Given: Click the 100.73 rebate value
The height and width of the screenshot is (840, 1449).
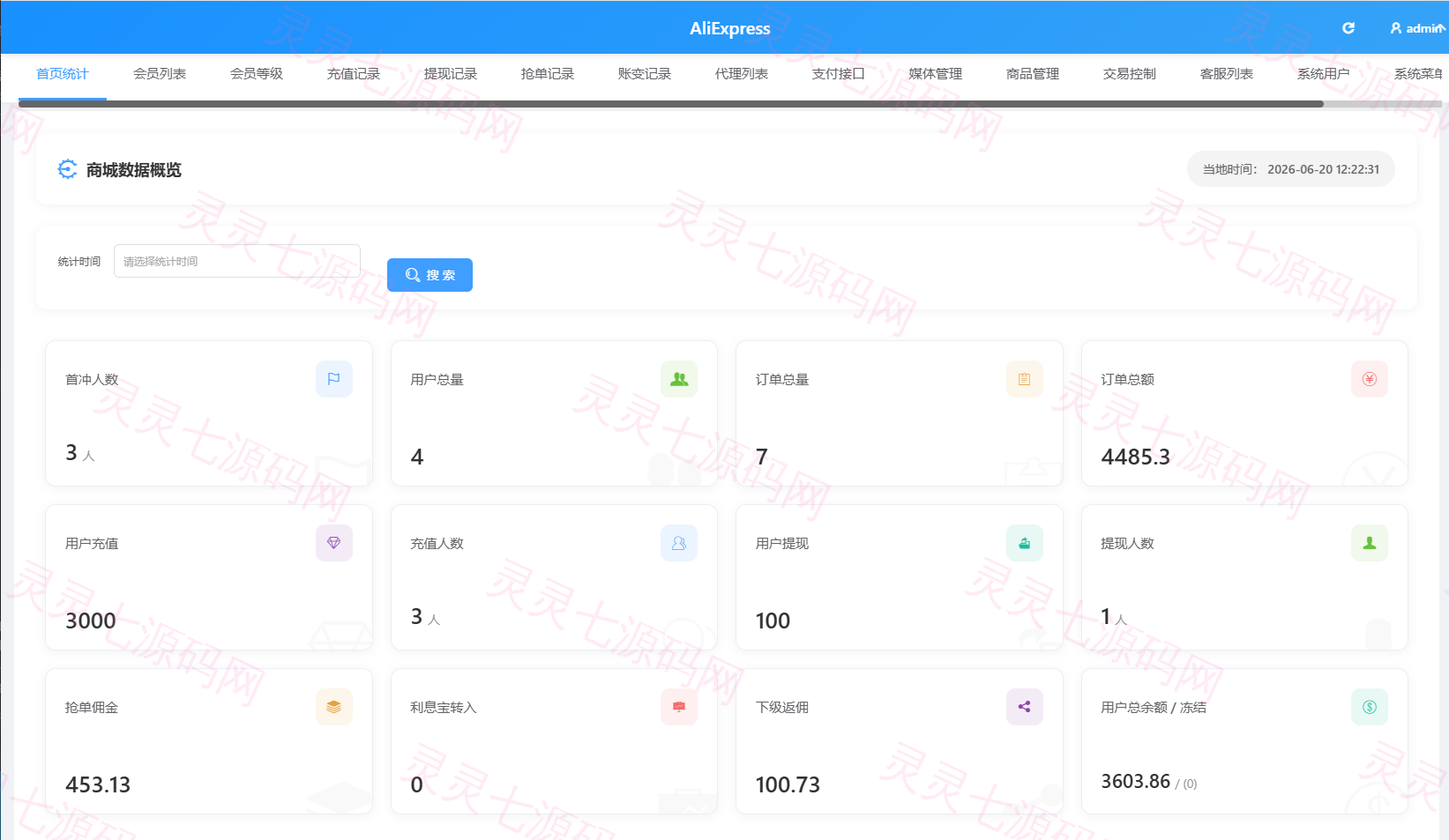Looking at the screenshot, I should click(788, 784).
